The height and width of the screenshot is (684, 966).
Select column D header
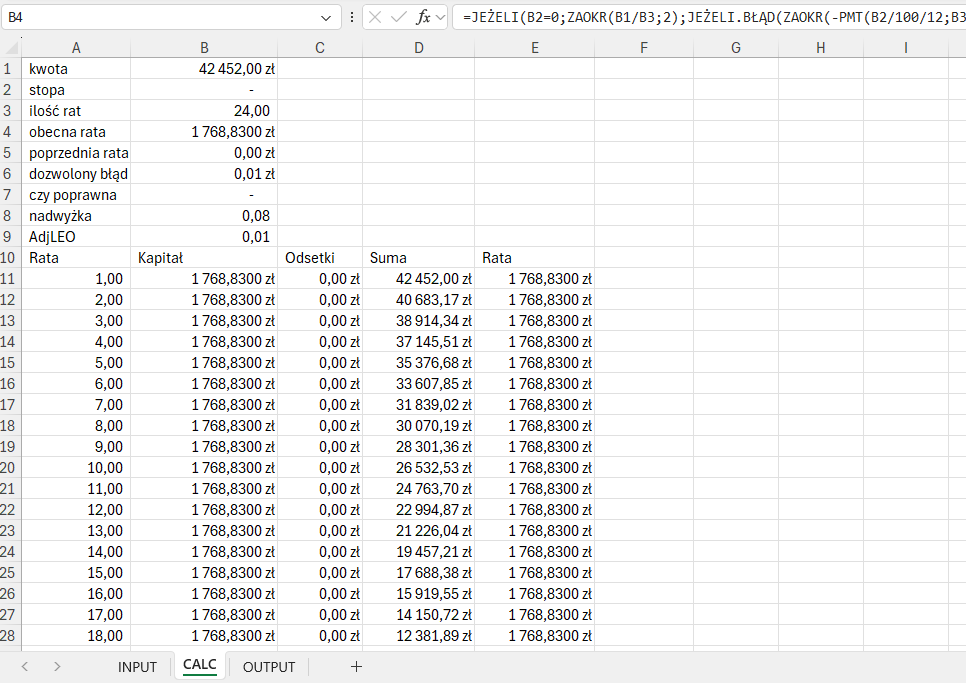418,47
